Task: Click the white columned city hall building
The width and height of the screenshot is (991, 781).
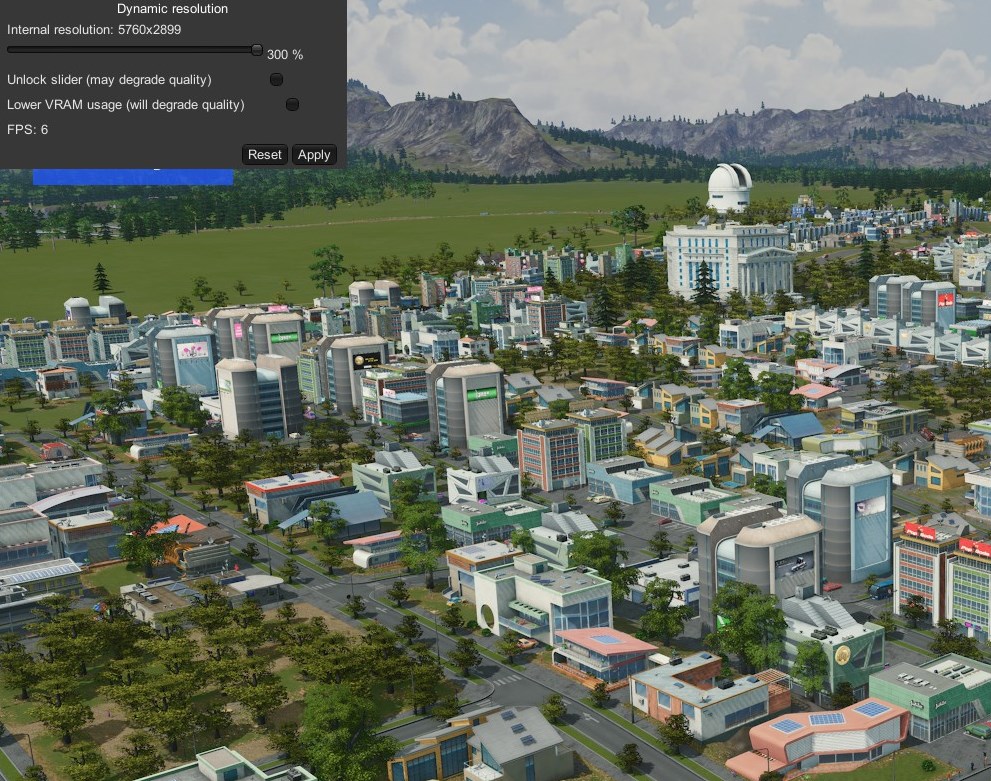Action: click(x=729, y=259)
